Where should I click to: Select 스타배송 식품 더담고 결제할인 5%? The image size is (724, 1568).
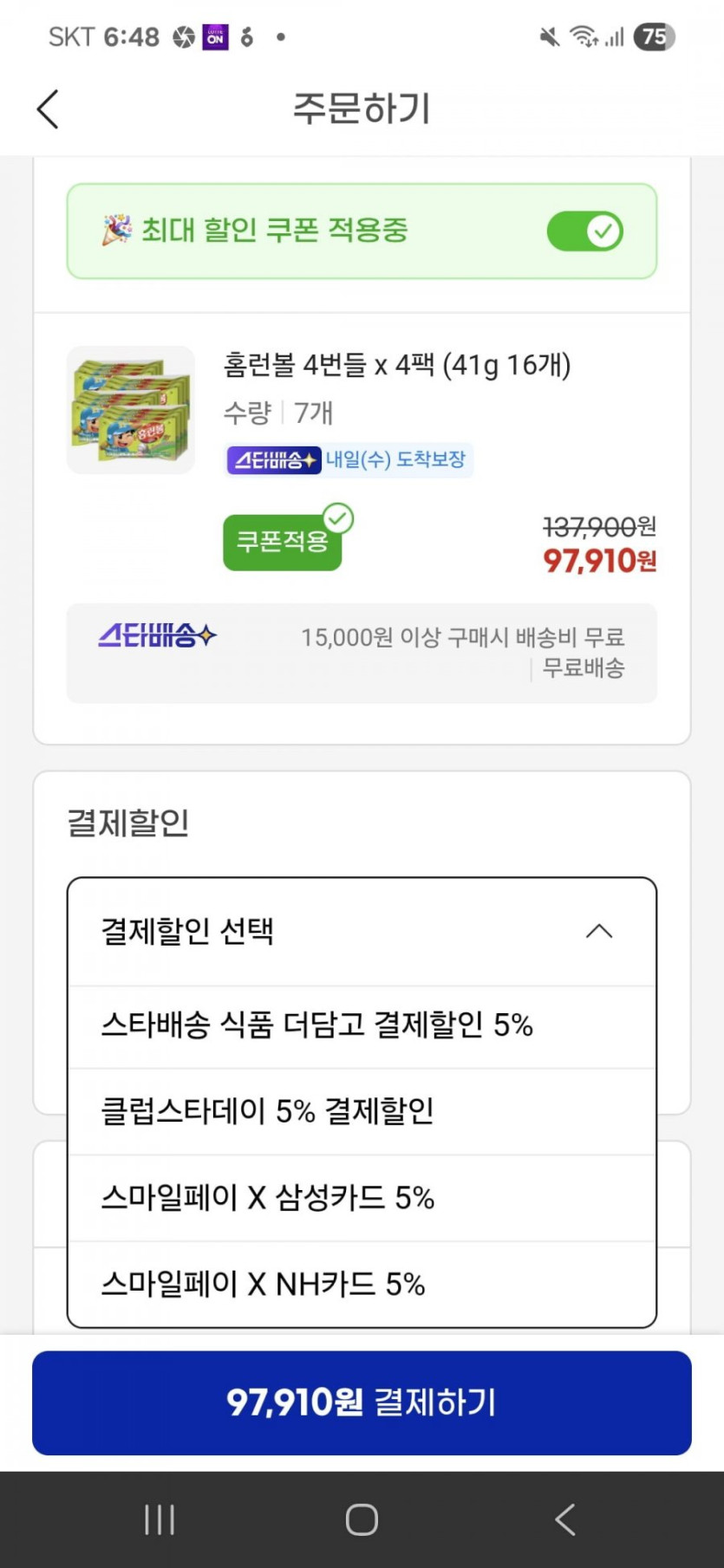317,1025
